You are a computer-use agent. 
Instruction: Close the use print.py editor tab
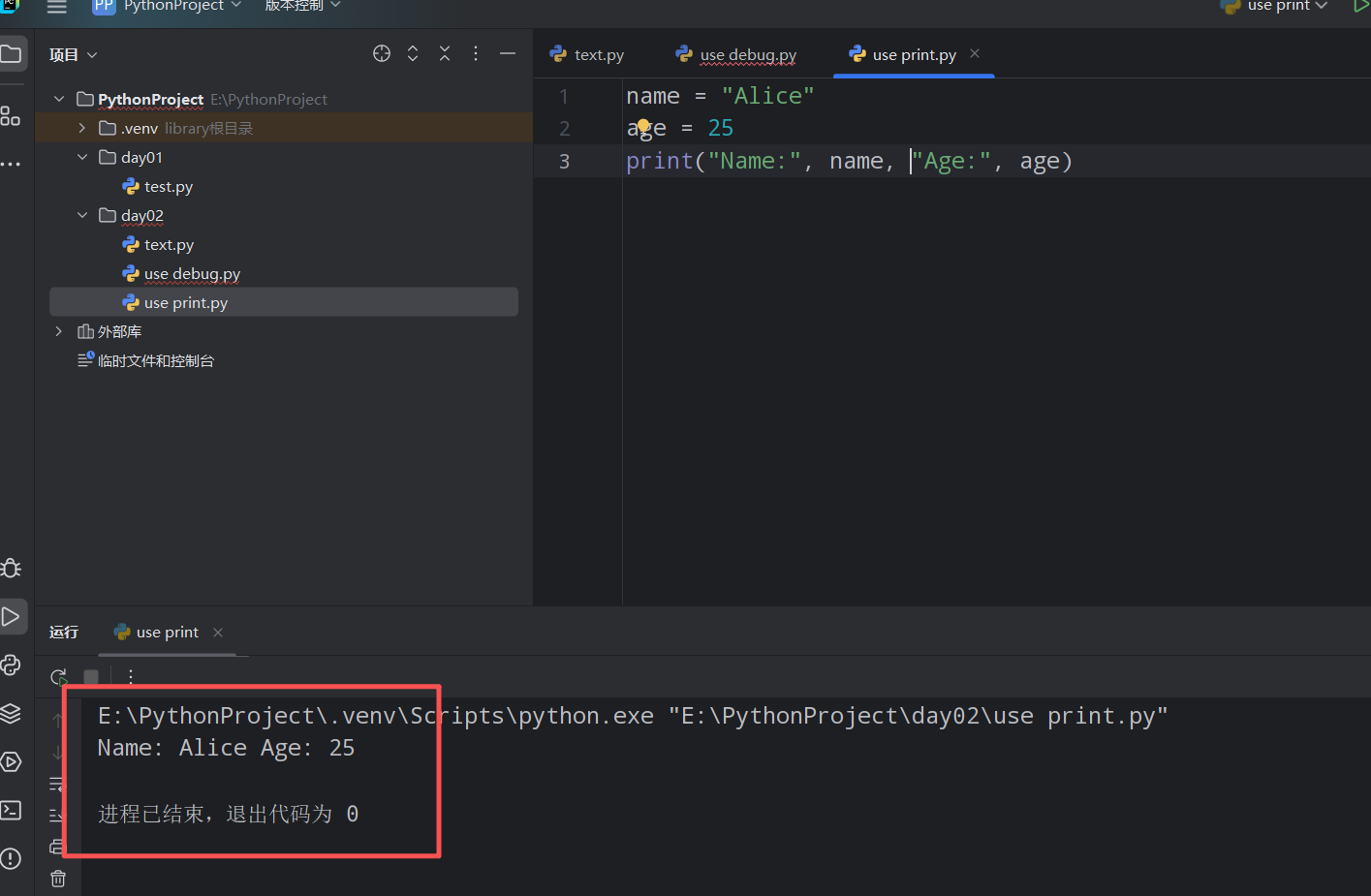click(x=975, y=54)
